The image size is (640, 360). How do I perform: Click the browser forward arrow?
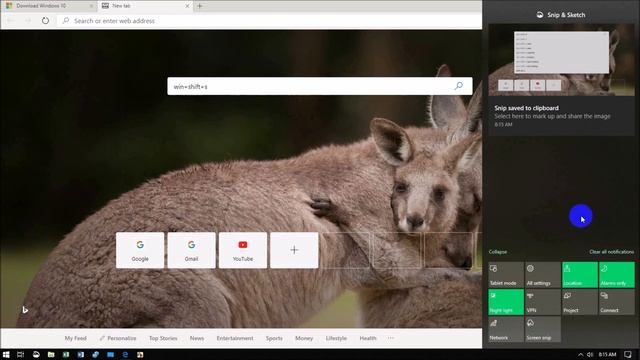tap(28, 20)
